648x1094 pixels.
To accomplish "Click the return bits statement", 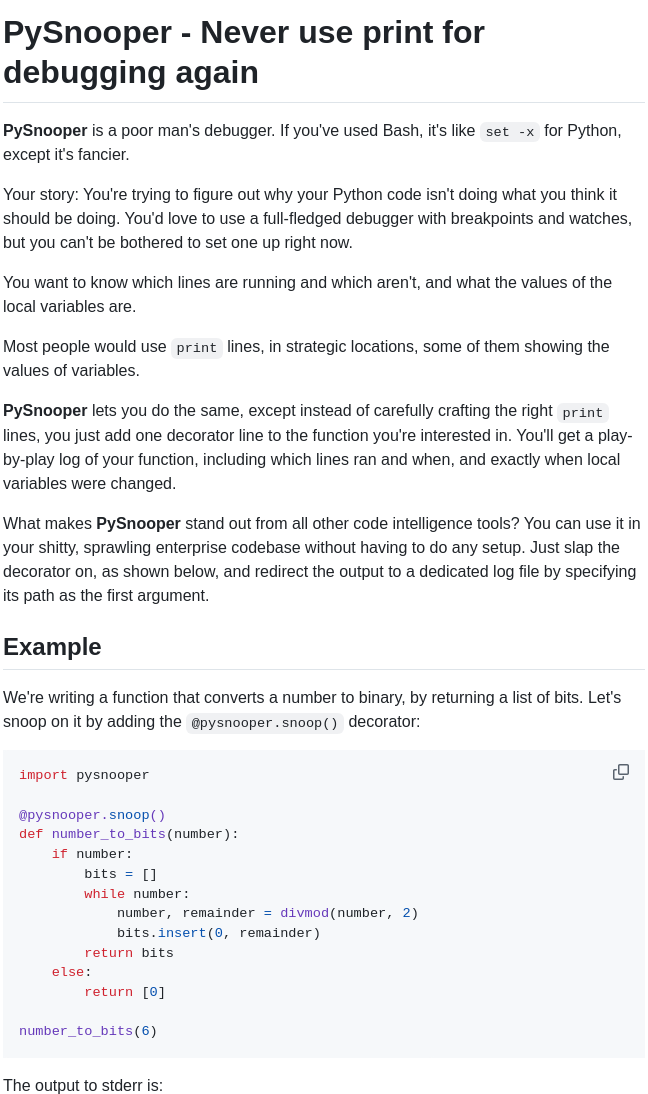I will pos(127,953).
